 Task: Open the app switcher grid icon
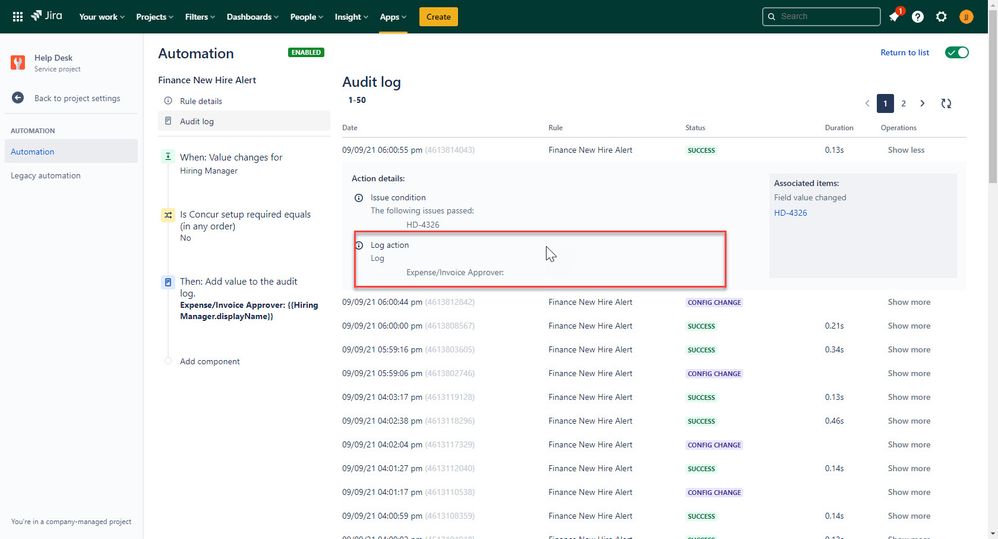click(x=18, y=17)
